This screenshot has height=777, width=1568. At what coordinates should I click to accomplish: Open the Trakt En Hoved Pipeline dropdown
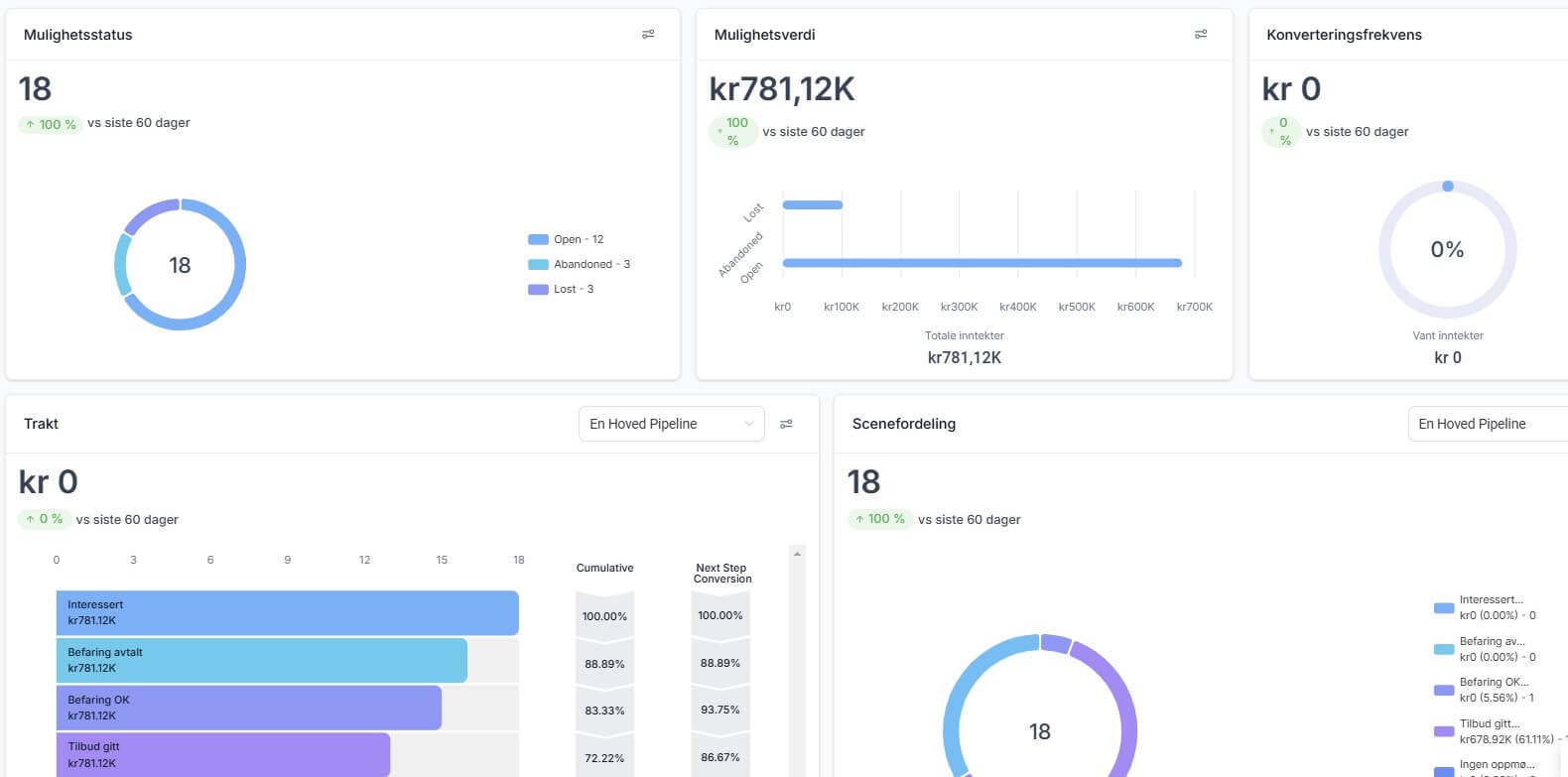pyautogui.click(x=672, y=424)
